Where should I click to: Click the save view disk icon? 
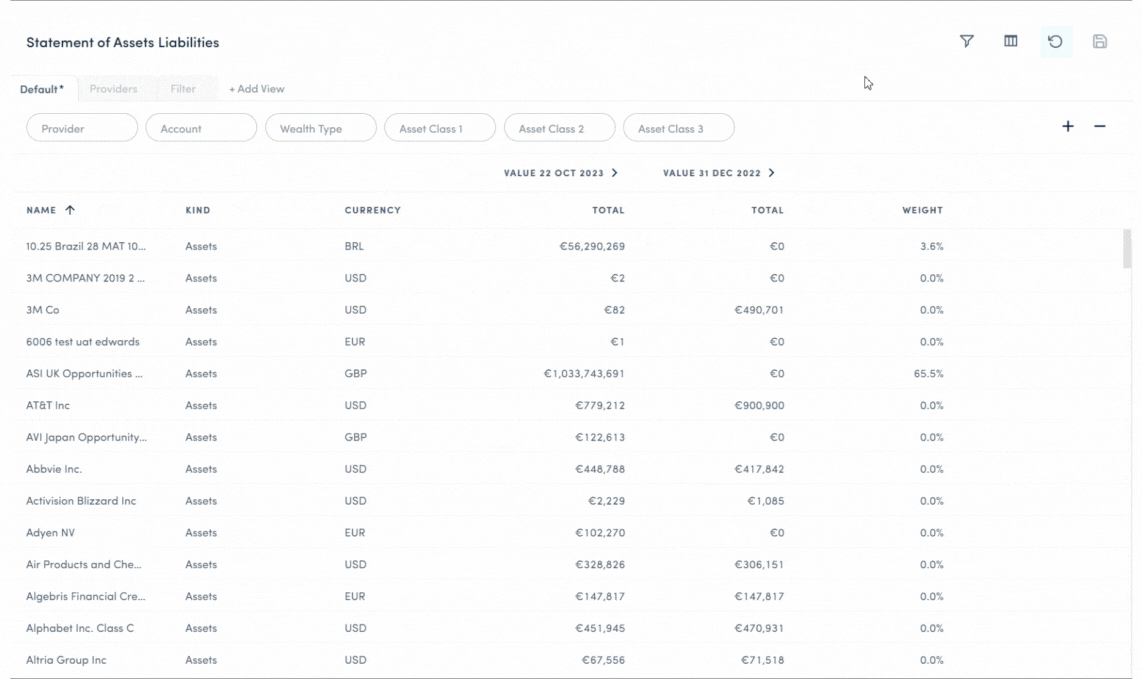(1099, 42)
